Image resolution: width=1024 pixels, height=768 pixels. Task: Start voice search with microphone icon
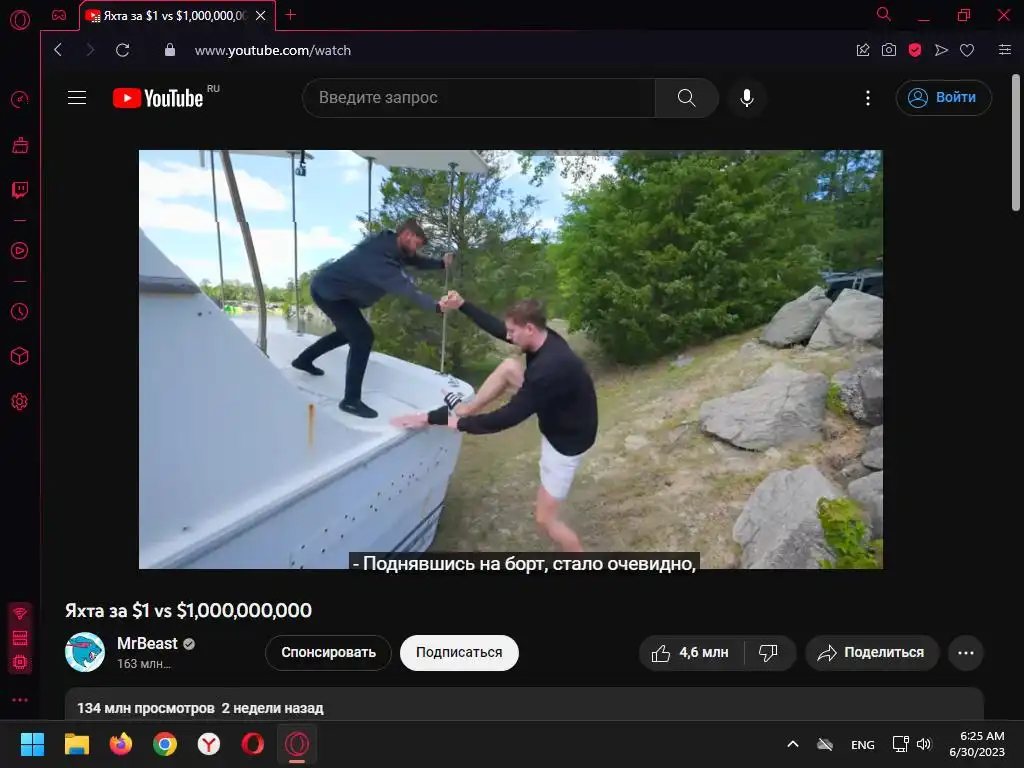pyautogui.click(x=747, y=98)
